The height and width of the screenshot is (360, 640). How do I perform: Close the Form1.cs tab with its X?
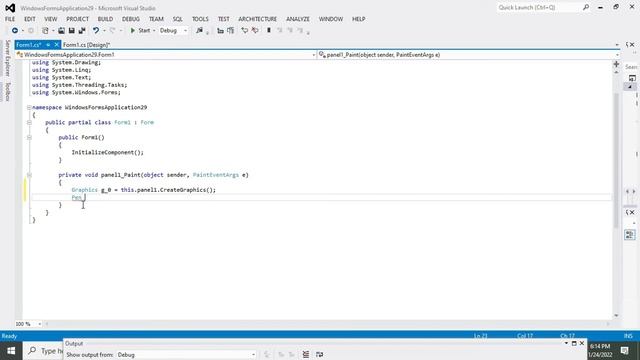[x=56, y=45]
